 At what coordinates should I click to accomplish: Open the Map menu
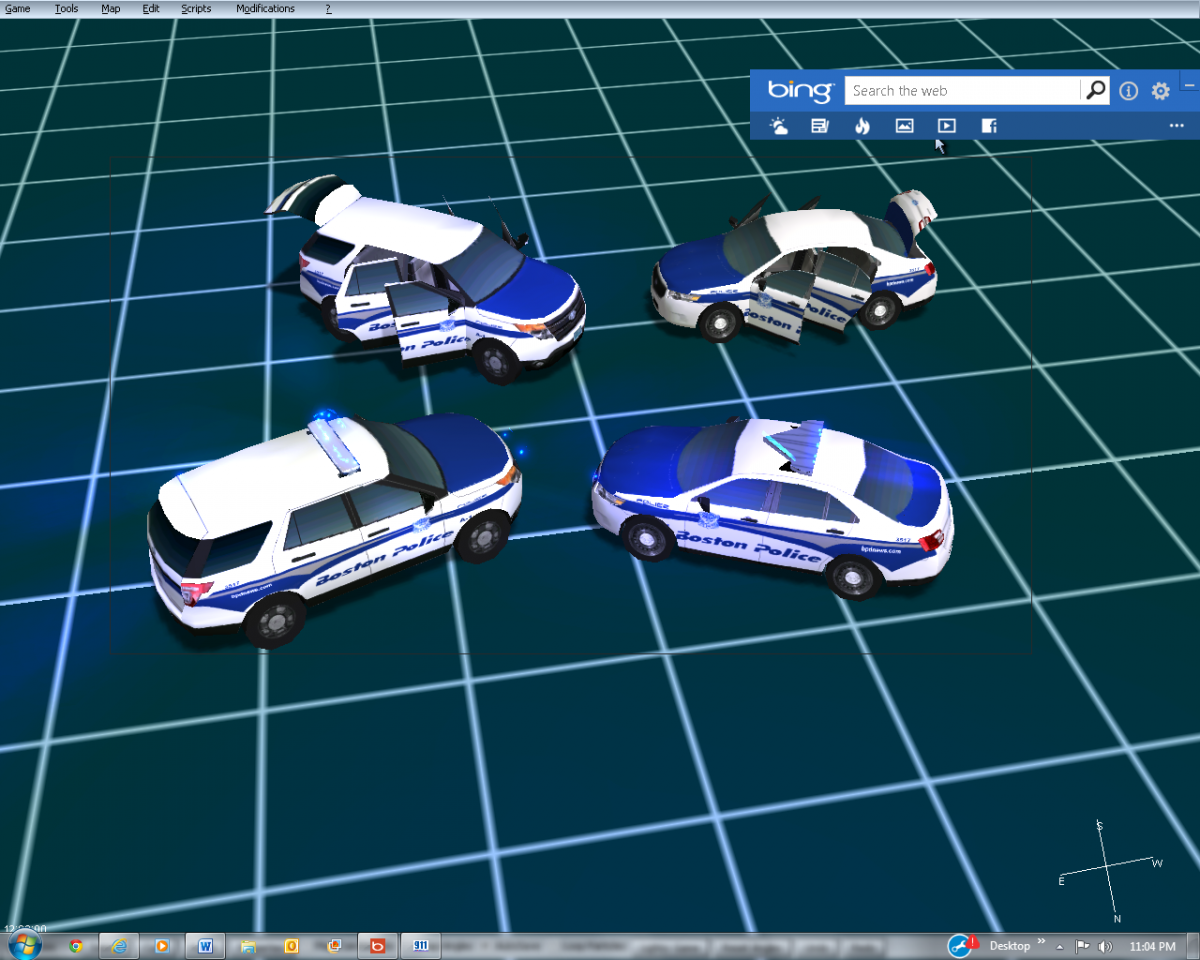111,8
